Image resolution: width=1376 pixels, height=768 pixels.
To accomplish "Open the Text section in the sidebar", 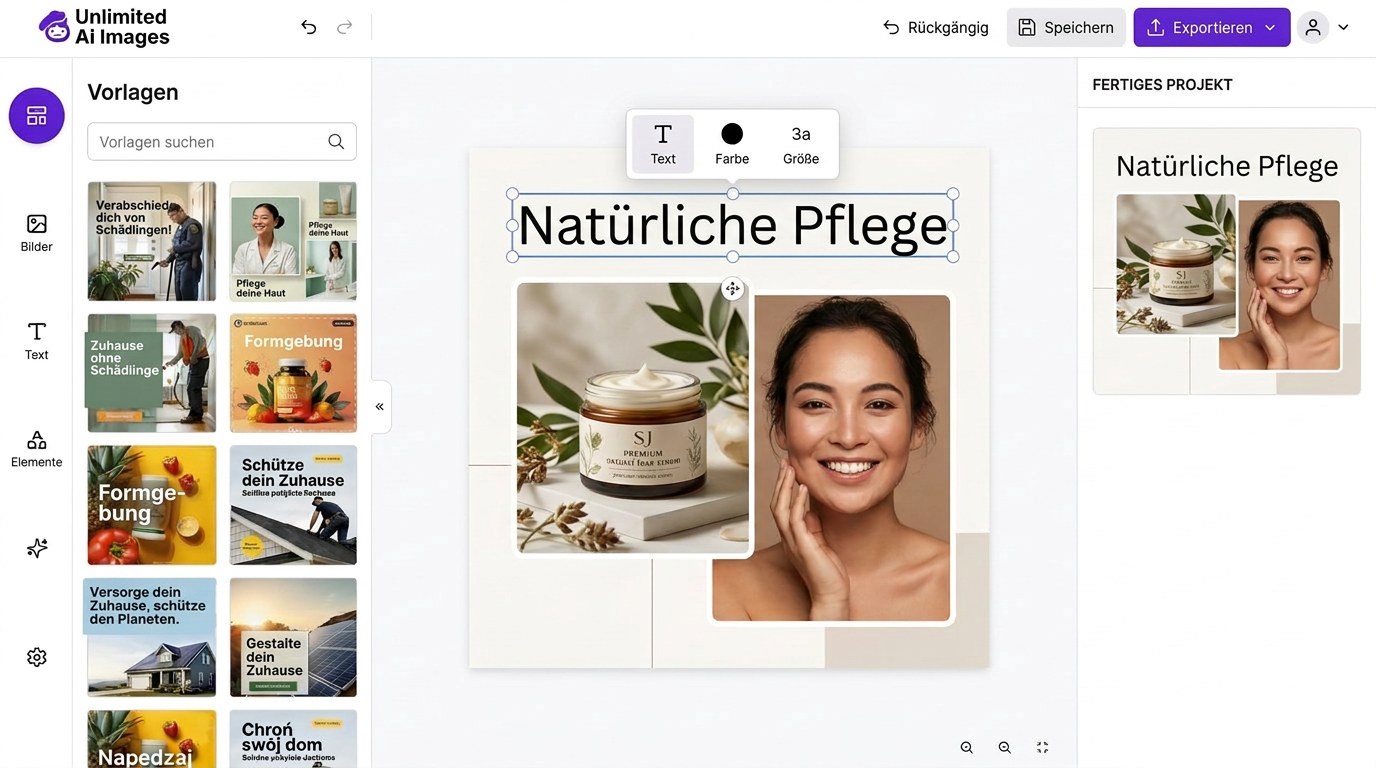I will click(37, 341).
